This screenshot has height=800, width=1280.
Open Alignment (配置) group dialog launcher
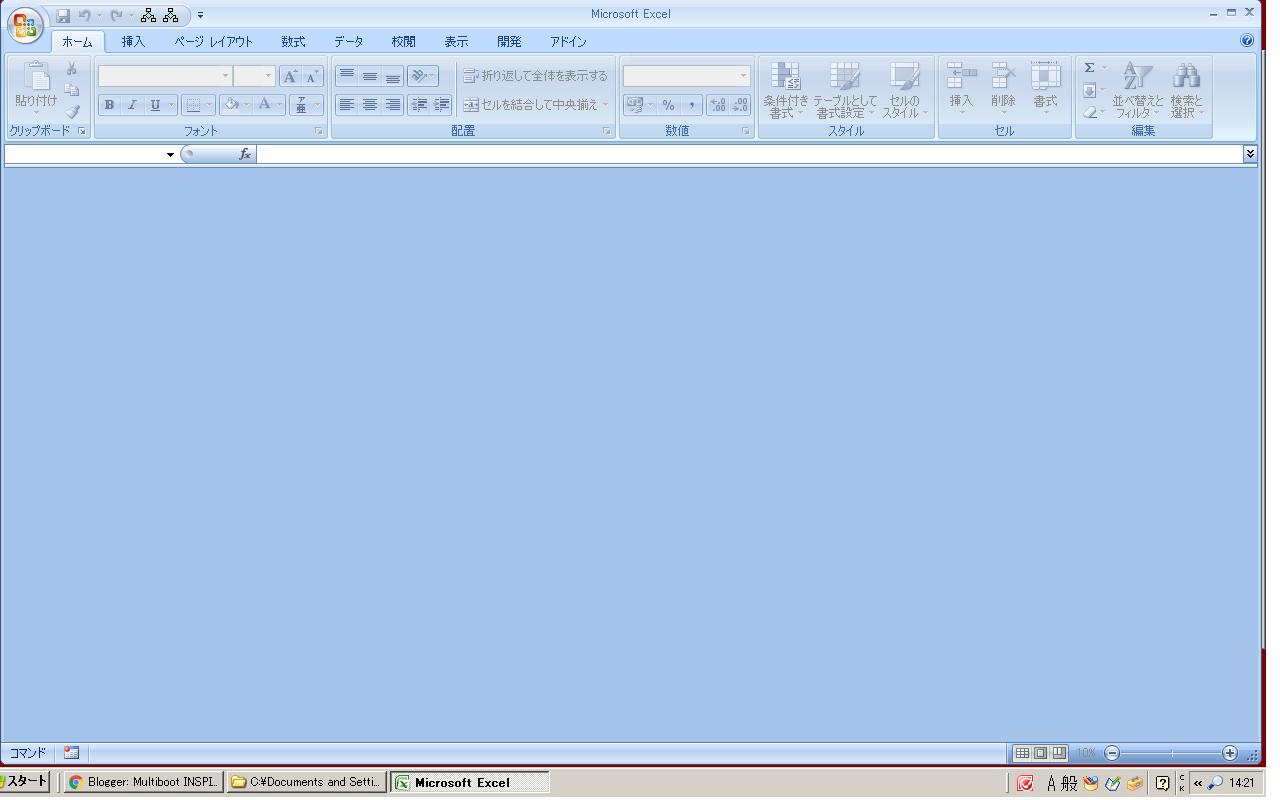(607, 131)
